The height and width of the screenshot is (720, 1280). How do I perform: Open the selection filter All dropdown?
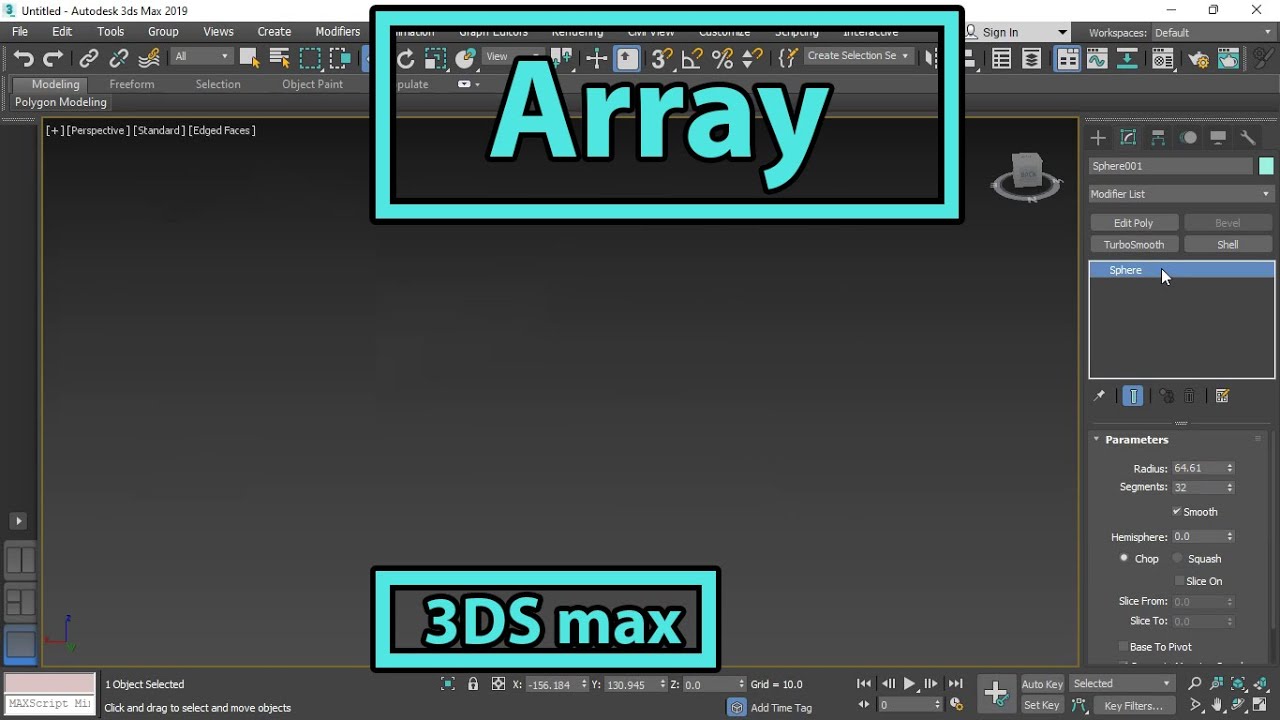tap(202, 57)
